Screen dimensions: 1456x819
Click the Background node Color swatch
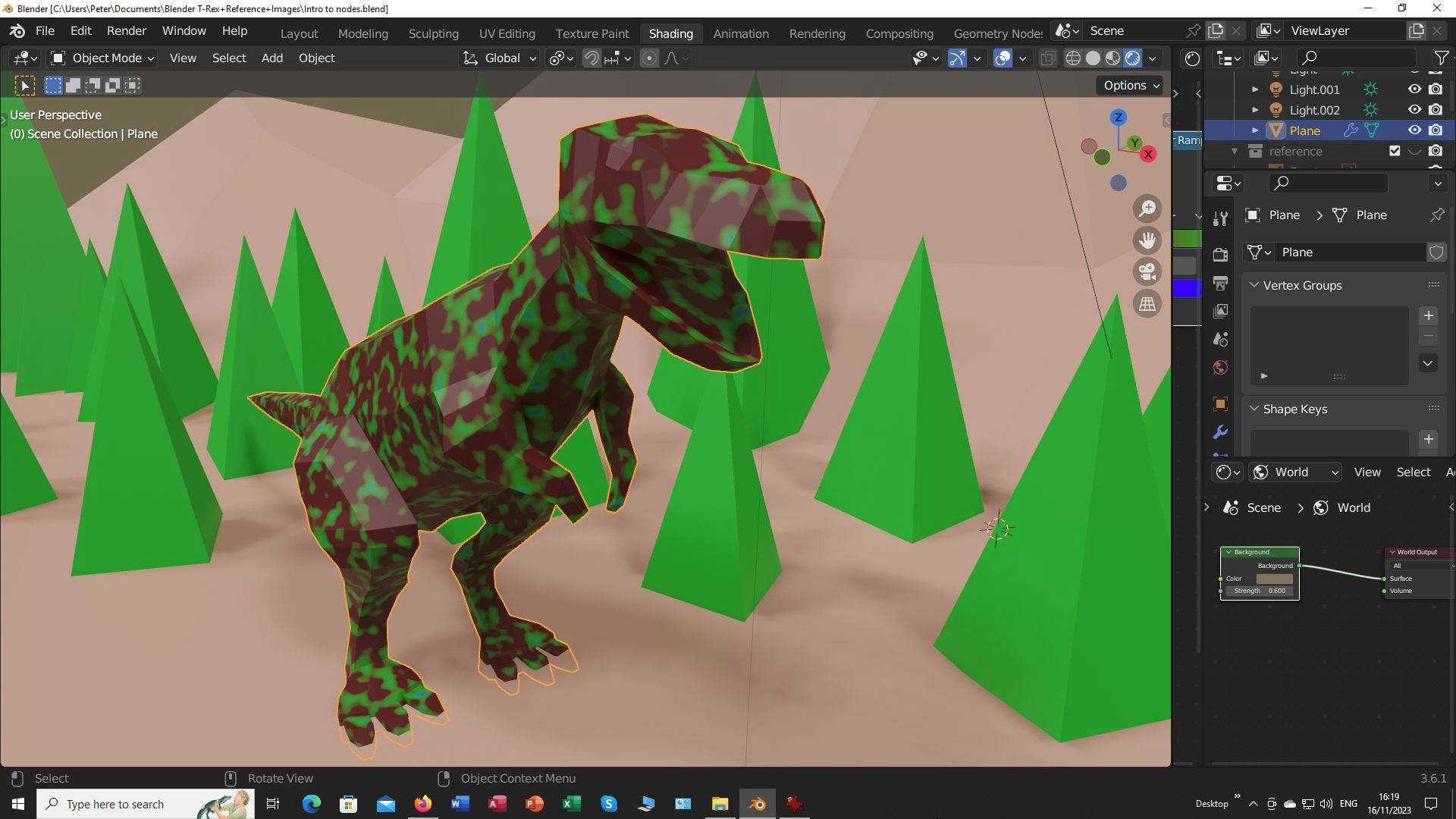(1274, 579)
